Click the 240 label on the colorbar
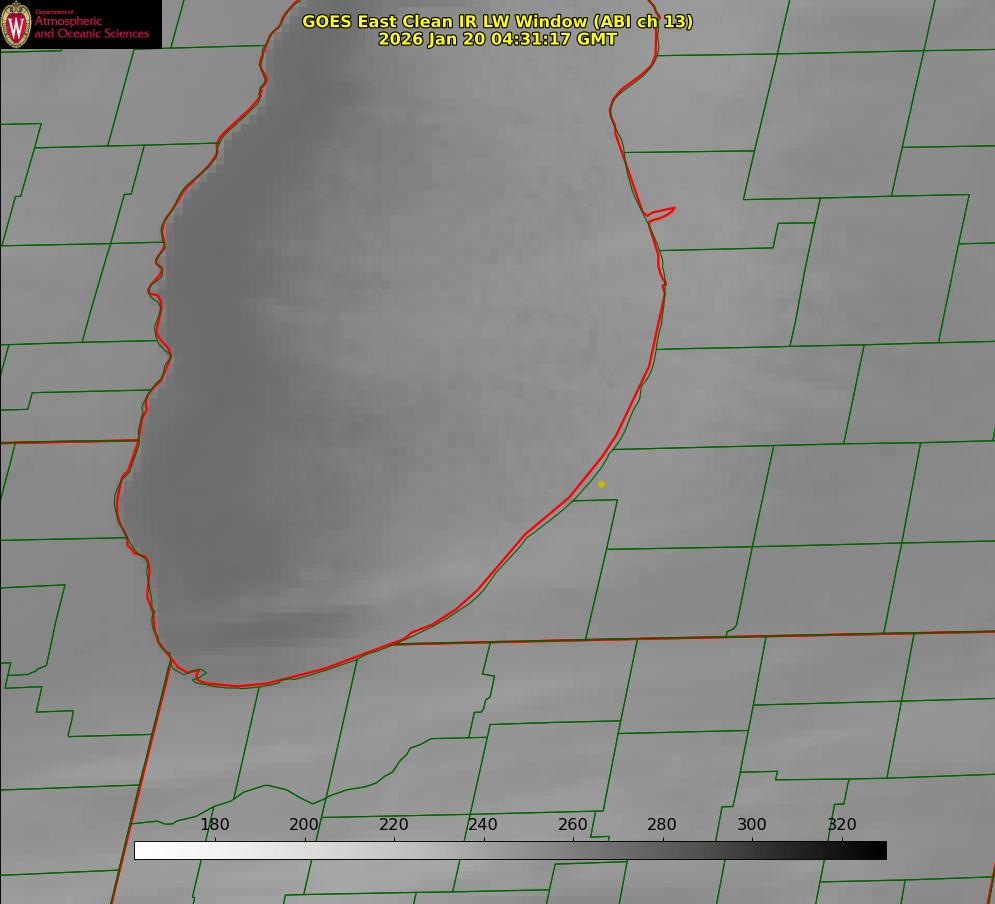This screenshot has width=995, height=904. coord(483,825)
